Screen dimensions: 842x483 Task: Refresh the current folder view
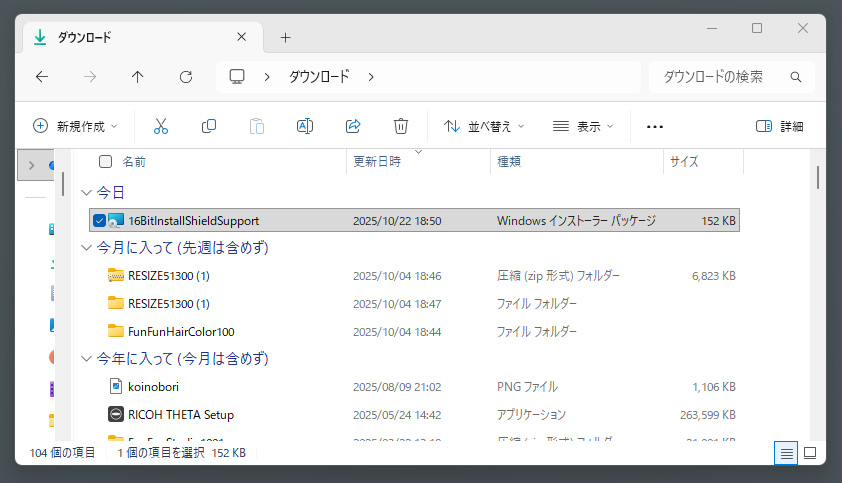(185, 77)
